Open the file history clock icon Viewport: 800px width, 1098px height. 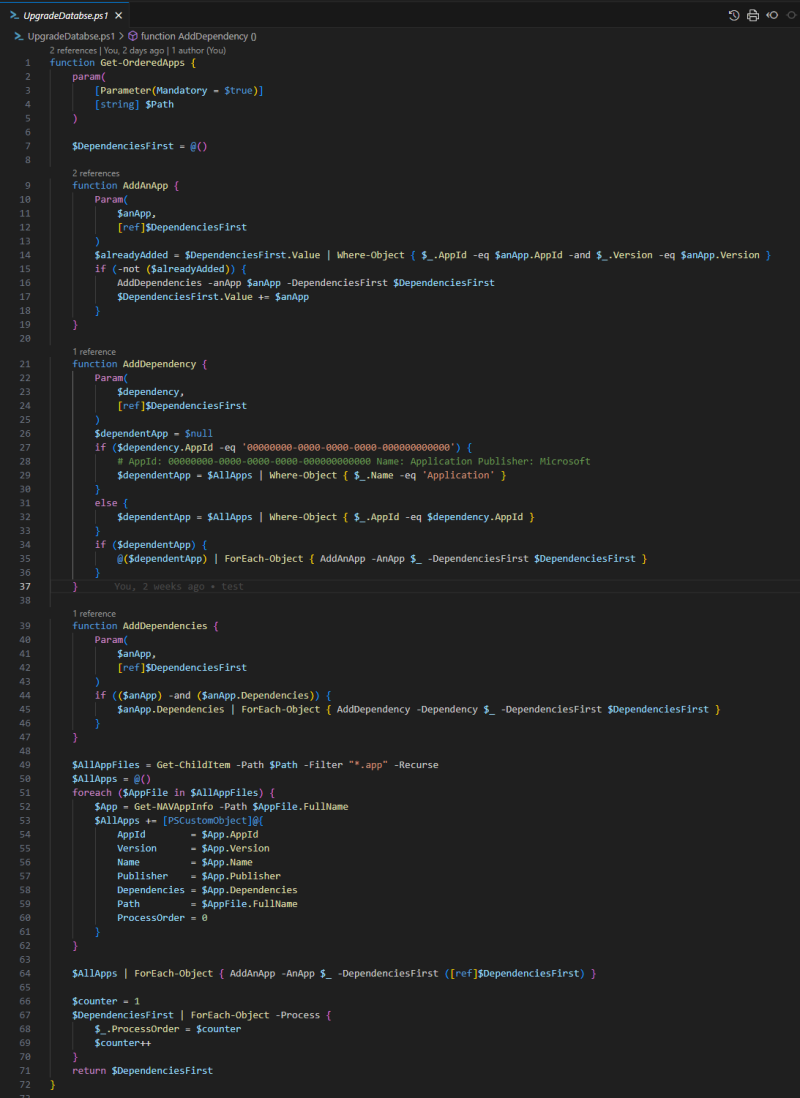click(x=734, y=15)
